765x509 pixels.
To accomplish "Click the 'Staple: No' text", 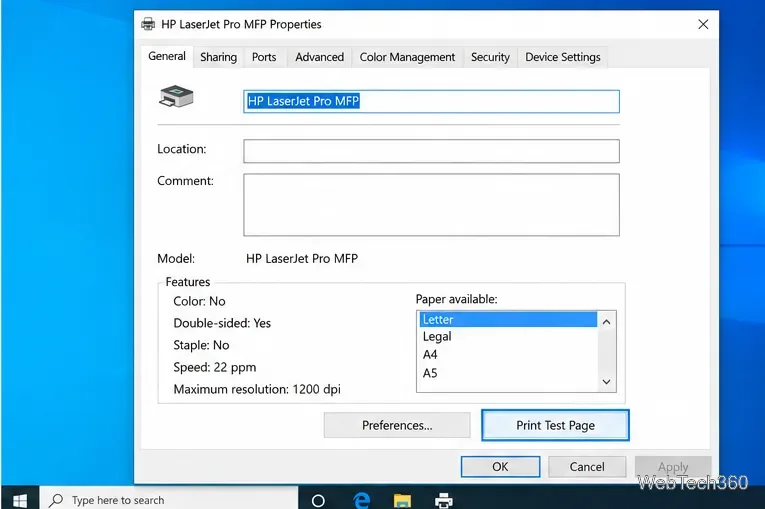I will click(201, 346).
